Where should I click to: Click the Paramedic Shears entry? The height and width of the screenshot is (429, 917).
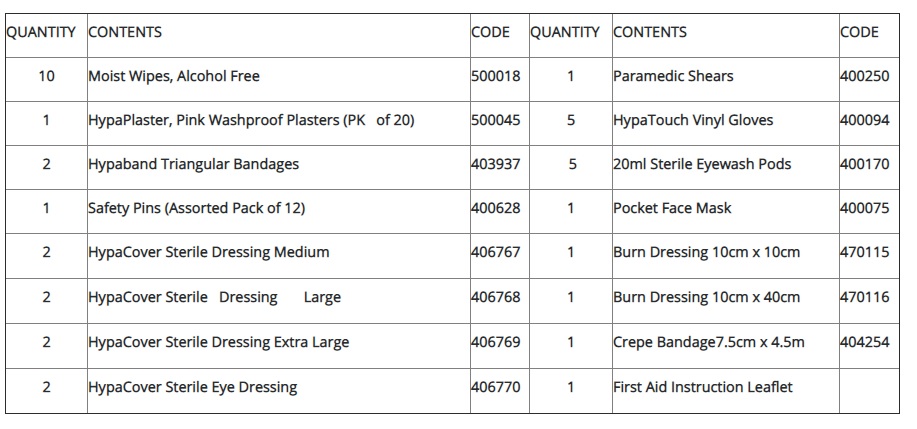coord(673,76)
